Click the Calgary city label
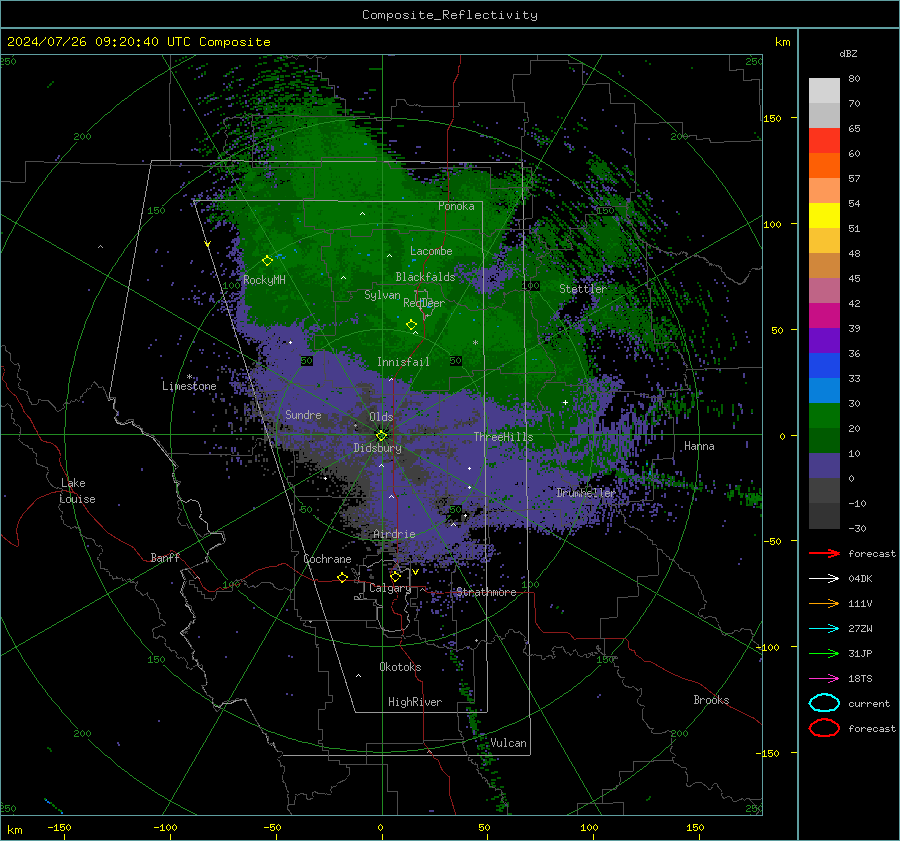Image resolution: width=900 pixels, height=841 pixels. tap(390, 588)
